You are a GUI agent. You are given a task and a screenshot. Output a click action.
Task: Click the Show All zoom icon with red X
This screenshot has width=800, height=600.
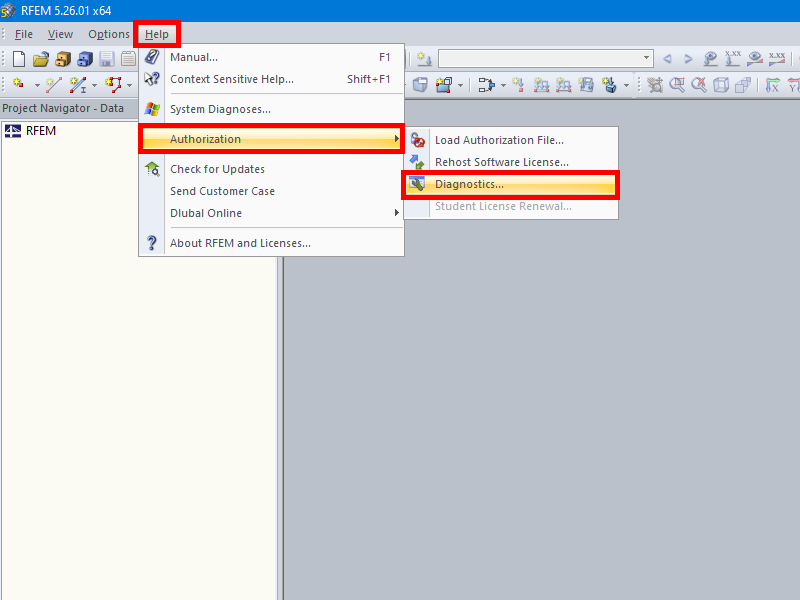[x=699, y=85]
